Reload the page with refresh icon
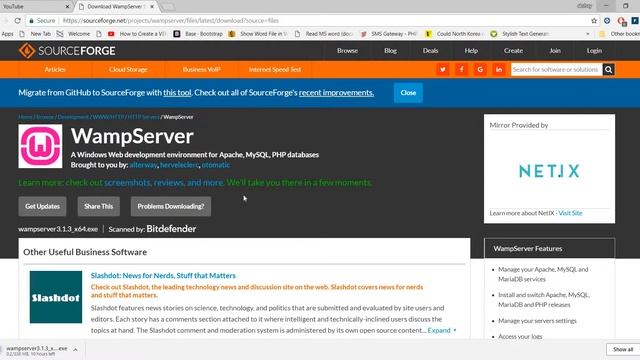640x360 pixels. [x=17, y=20]
